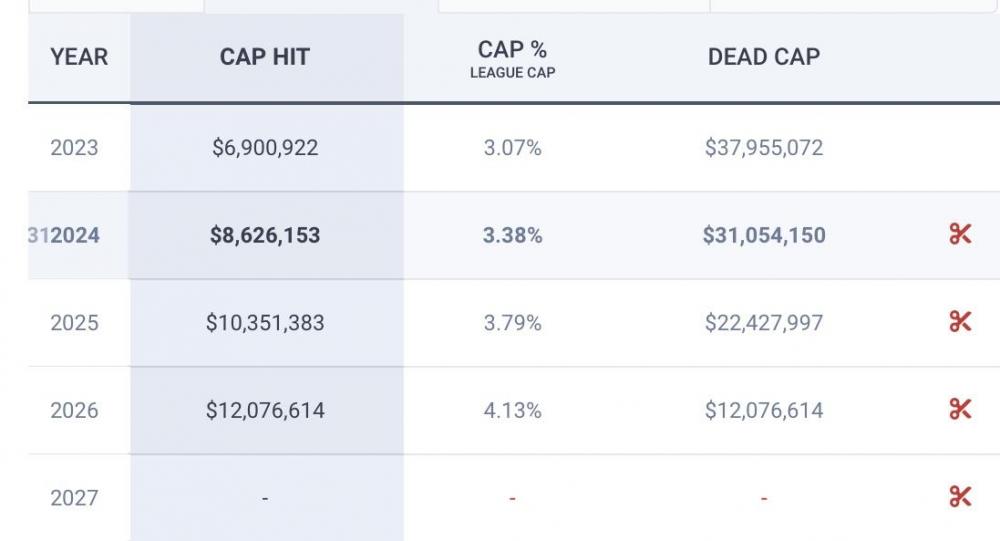
Task: Select the 2023 year row
Action: [75, 148]
